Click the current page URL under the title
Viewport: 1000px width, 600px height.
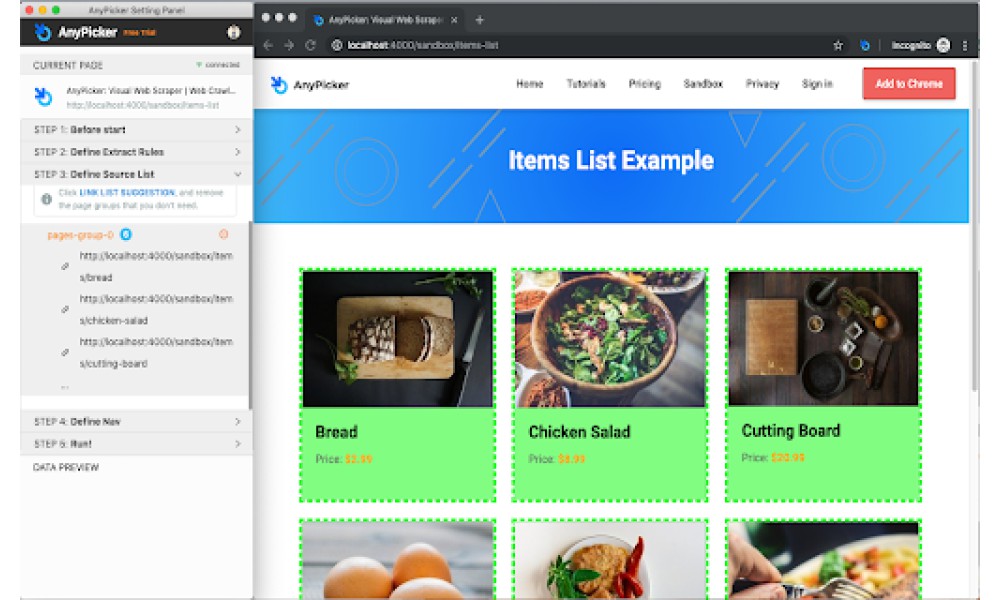(143, 105)
